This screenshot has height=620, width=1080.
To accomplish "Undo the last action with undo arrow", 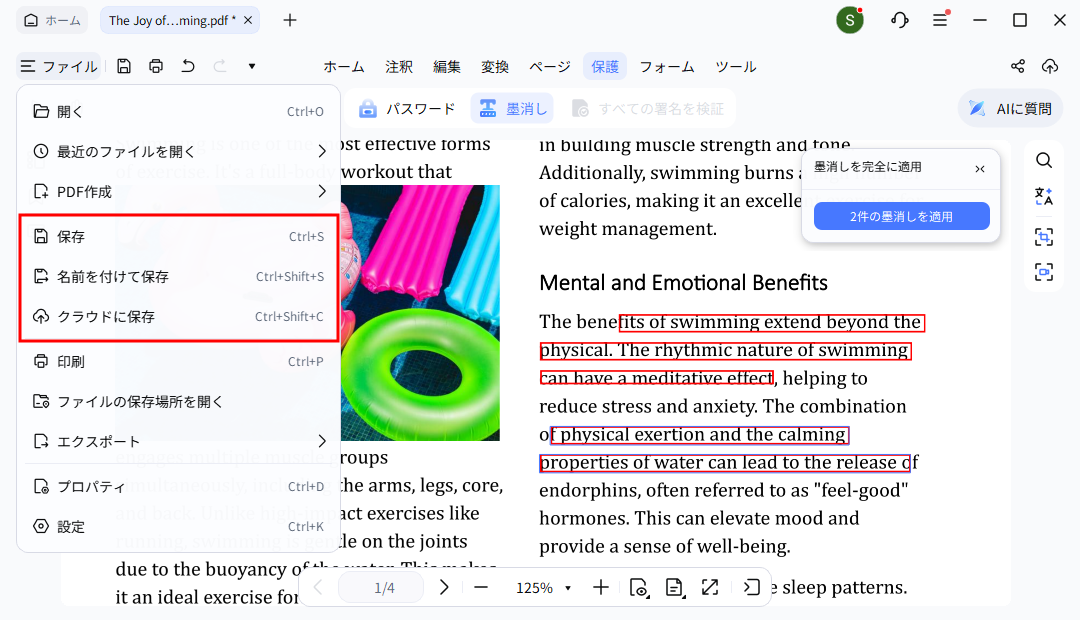I will [188, 66].
